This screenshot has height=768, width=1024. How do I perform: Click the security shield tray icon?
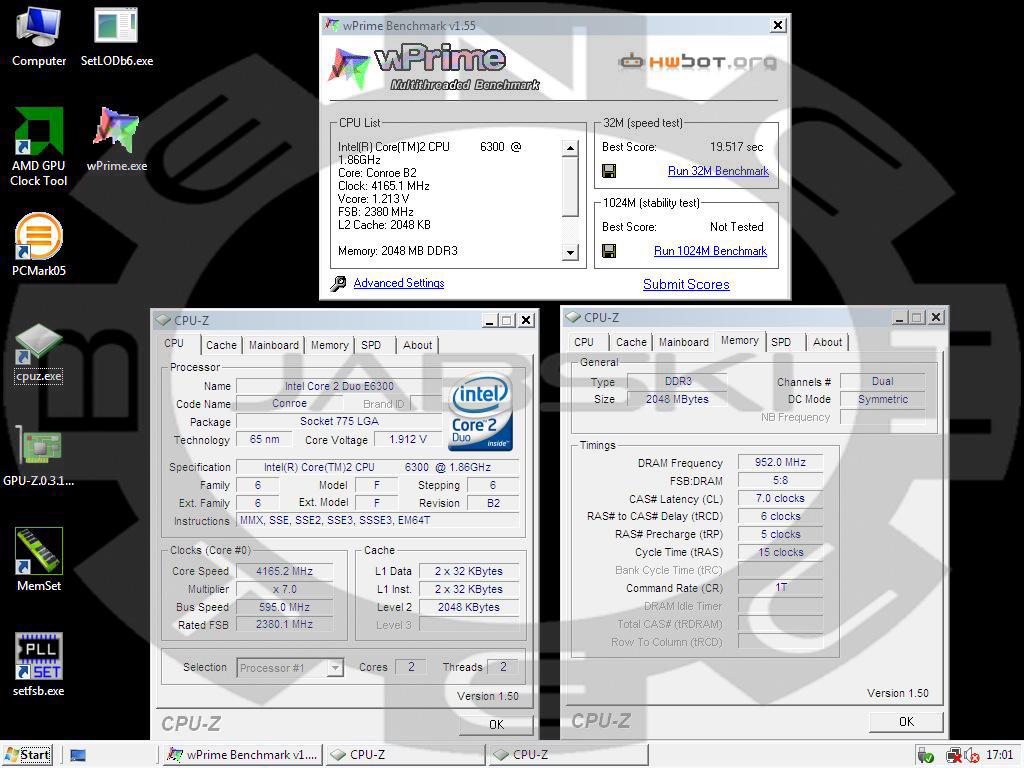925,756
